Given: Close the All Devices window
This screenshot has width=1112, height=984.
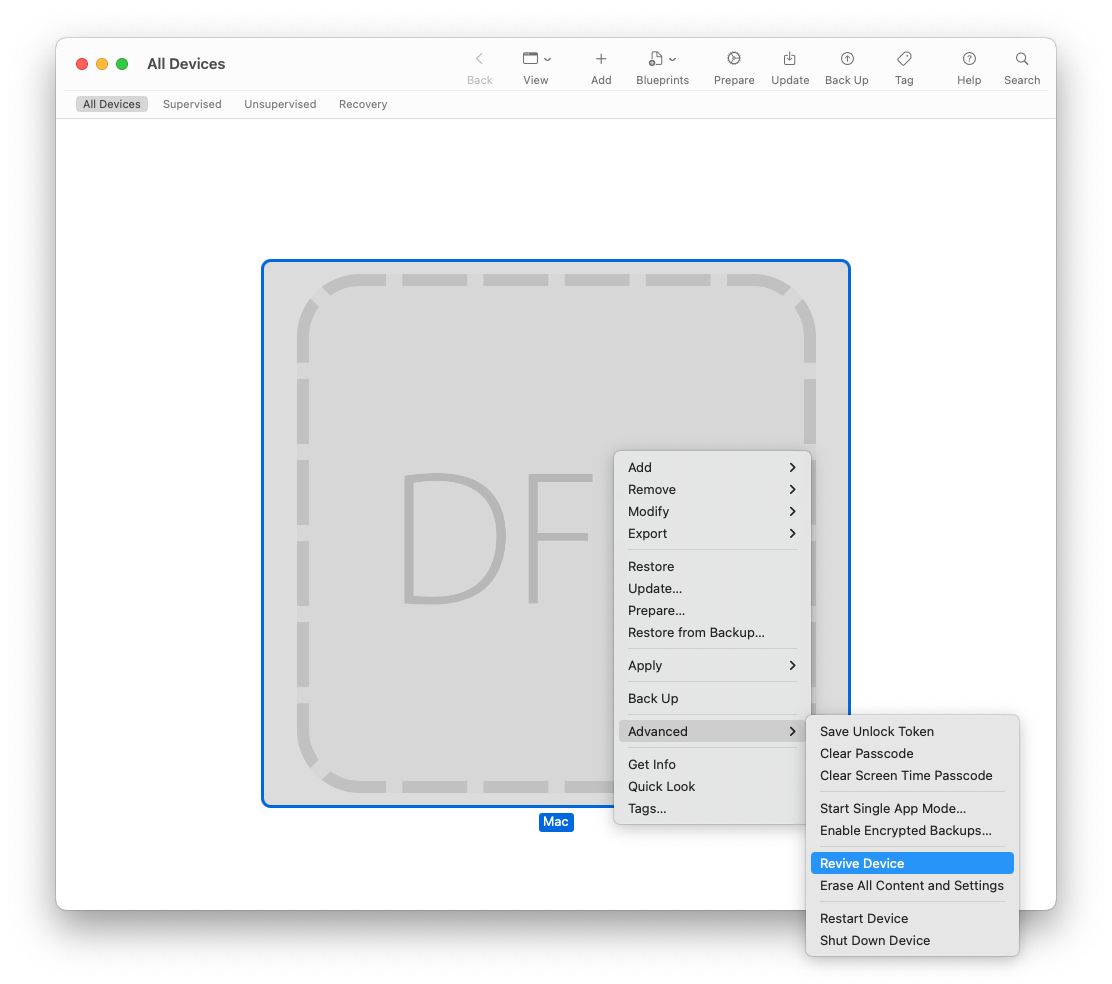Looking at the screenshot, I should click(x=82, y=64).
